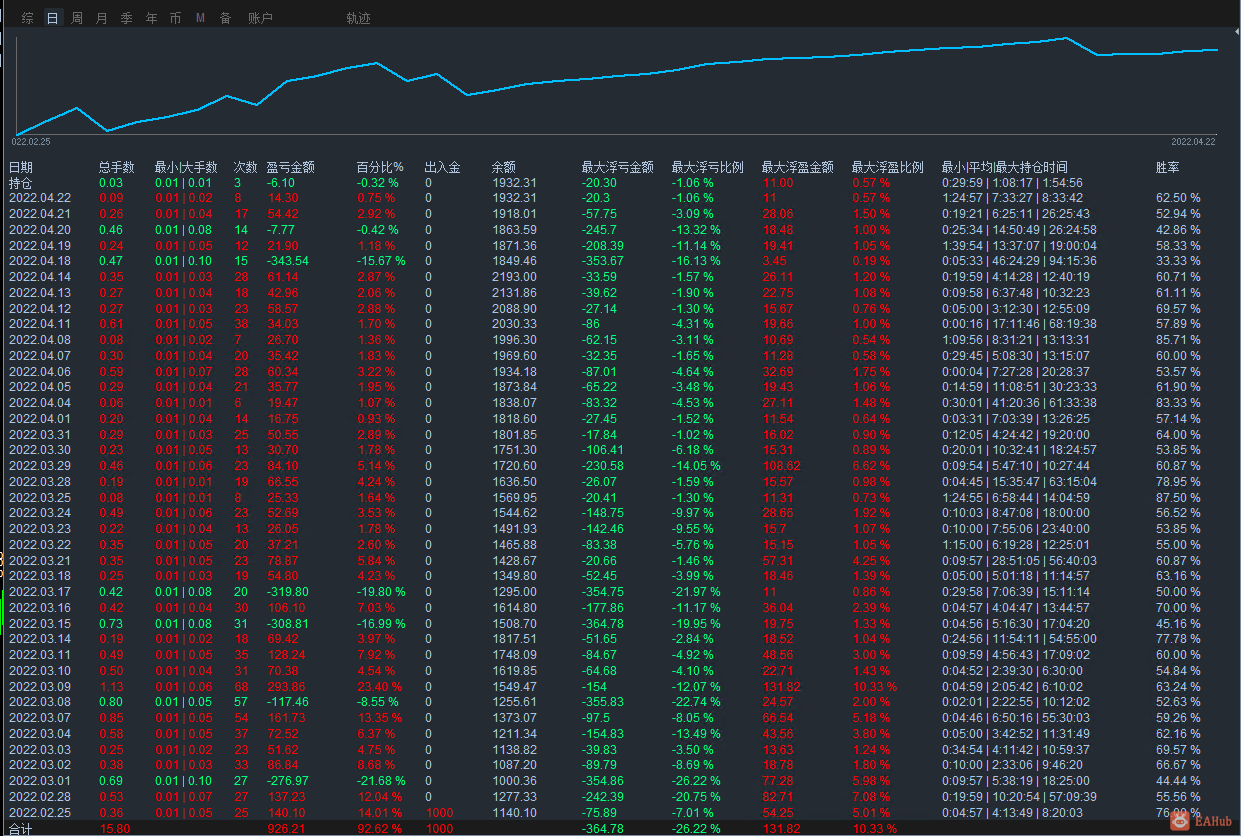Select the 2022.04.18 row date

[x=40, y=261]
